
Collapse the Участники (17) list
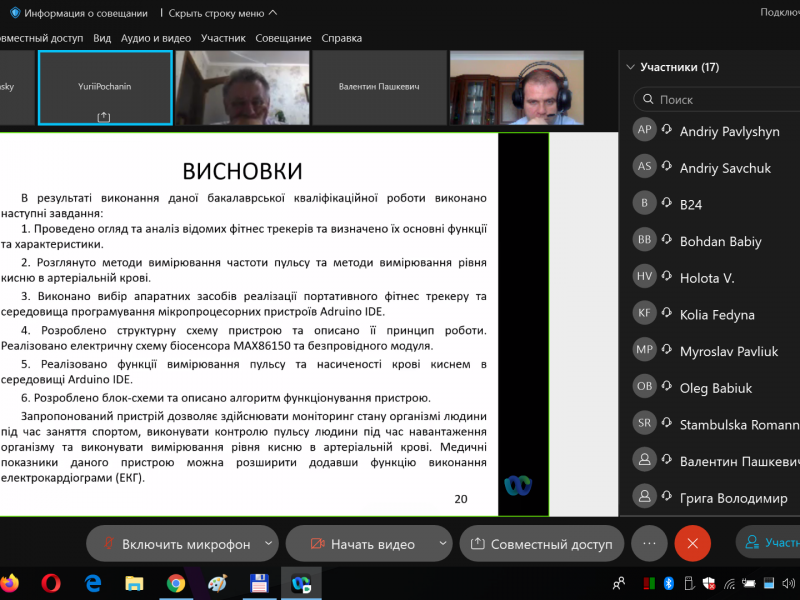click(x=630, y=68)
